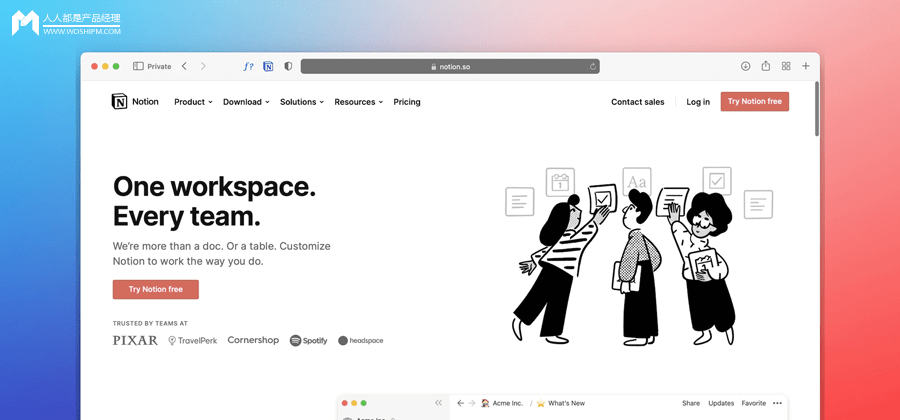Open the Resources dropdown menu
Viewport: 900px width, 420px height.
pyautogui.click(x=358, y=102)
